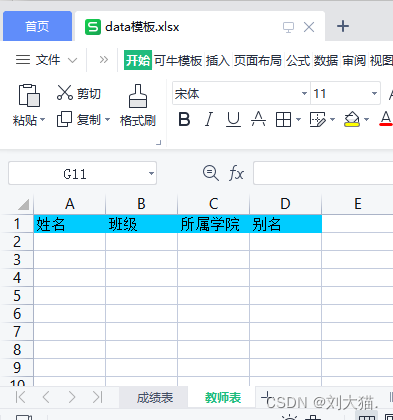Screen dimensions: 393x420
Task: Click the hamburger menu icon
Action: click(23, 60)
